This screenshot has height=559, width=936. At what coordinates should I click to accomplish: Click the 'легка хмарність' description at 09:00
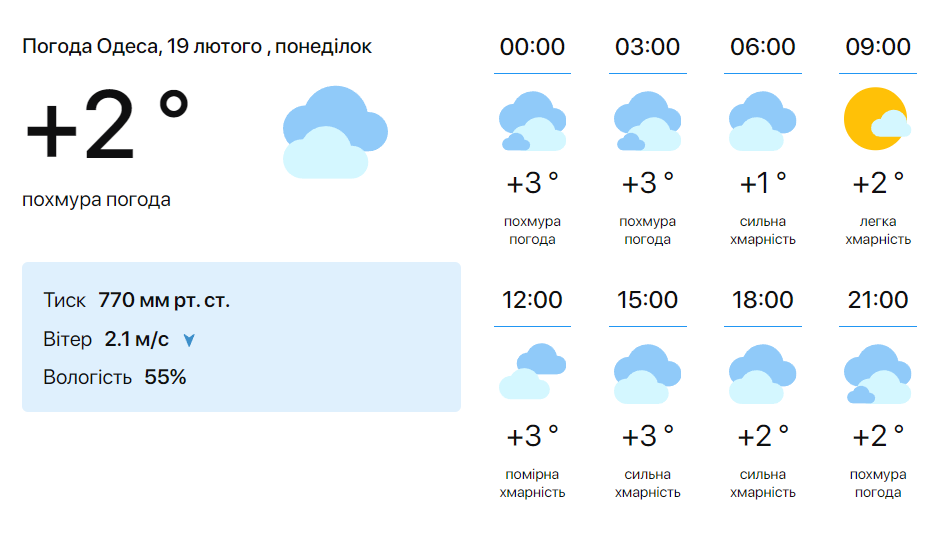(x=878, y=230)
